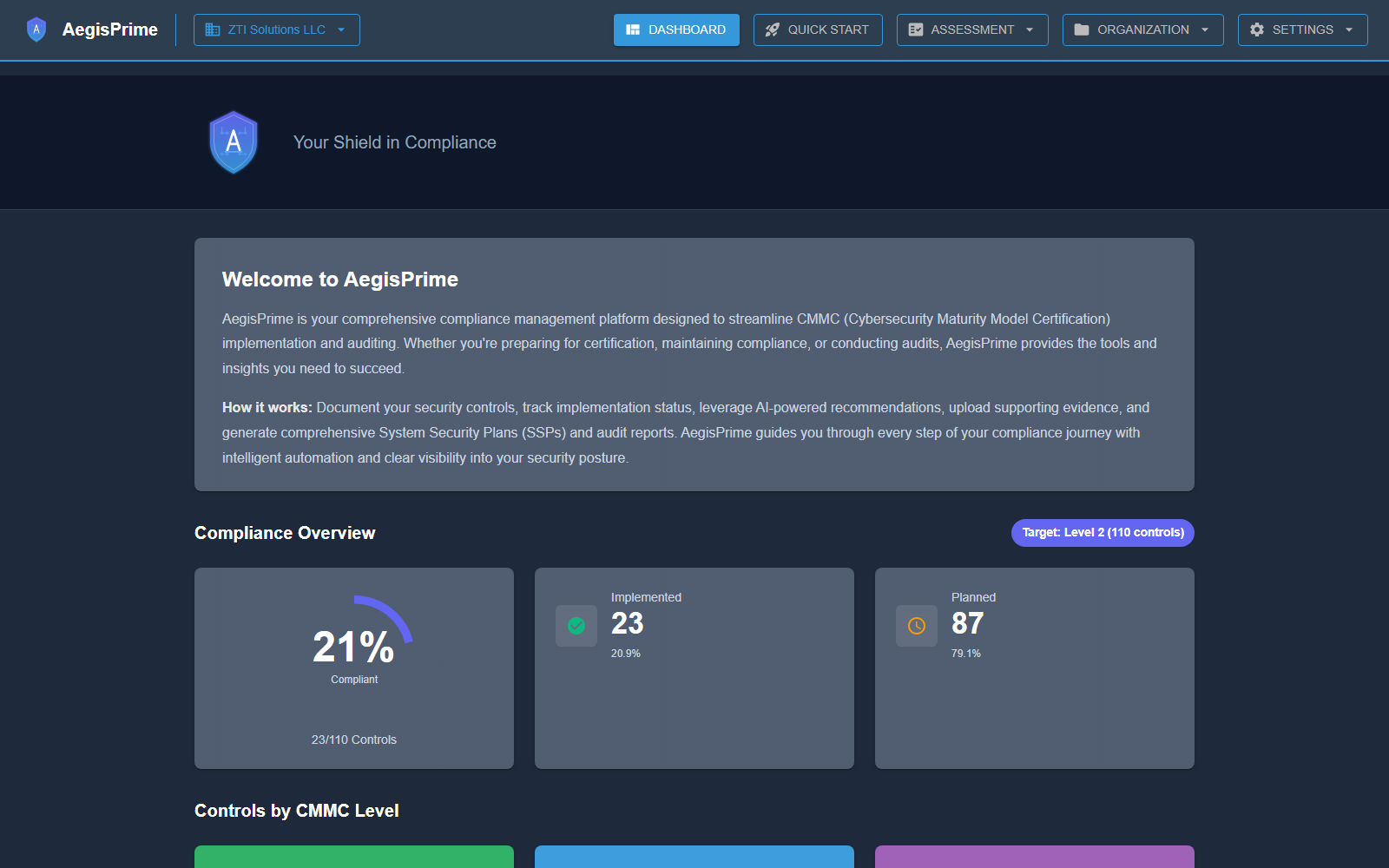Click the 21% compliance progress gauge

353,647
